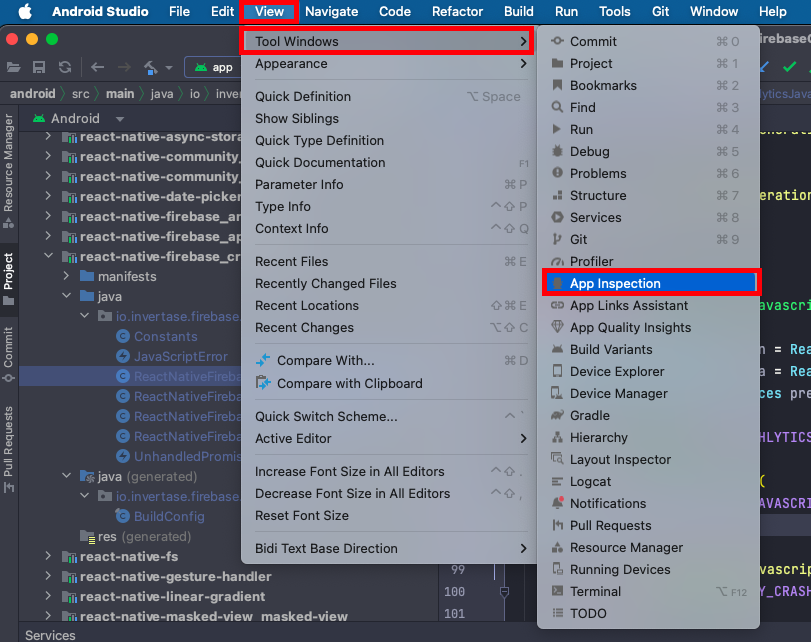The height and width of the screenshot is (642, 811).
Task: Choose Quick Definition from View menu
Action: (387, 97)
